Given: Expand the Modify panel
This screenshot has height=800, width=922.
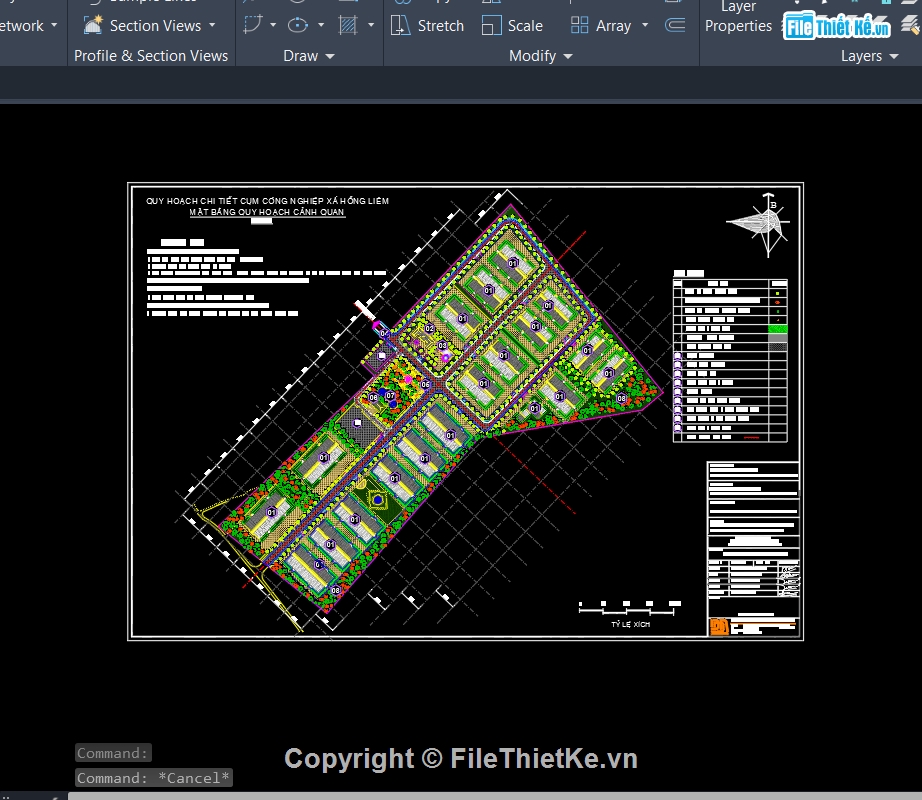Looking at the screenshot, I should click(540, 56).
